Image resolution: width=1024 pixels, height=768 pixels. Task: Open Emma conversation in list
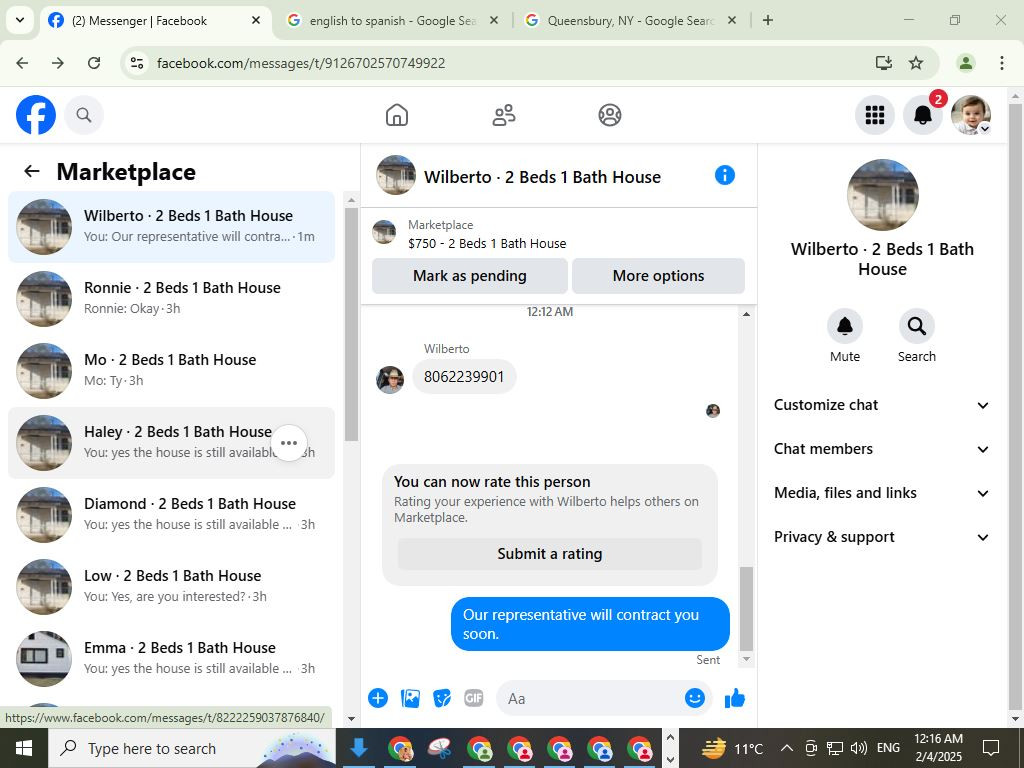171,658
